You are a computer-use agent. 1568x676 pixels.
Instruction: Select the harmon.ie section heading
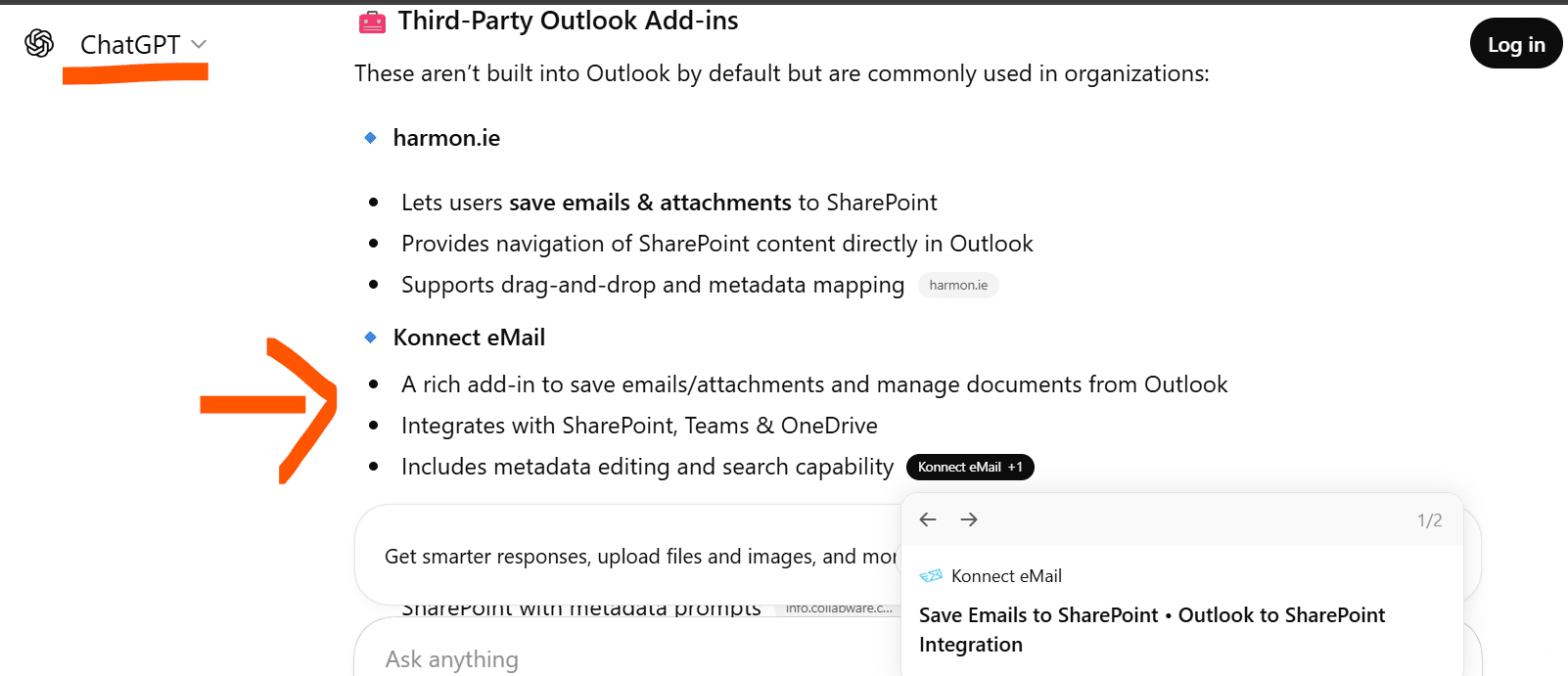pos(446,138)
